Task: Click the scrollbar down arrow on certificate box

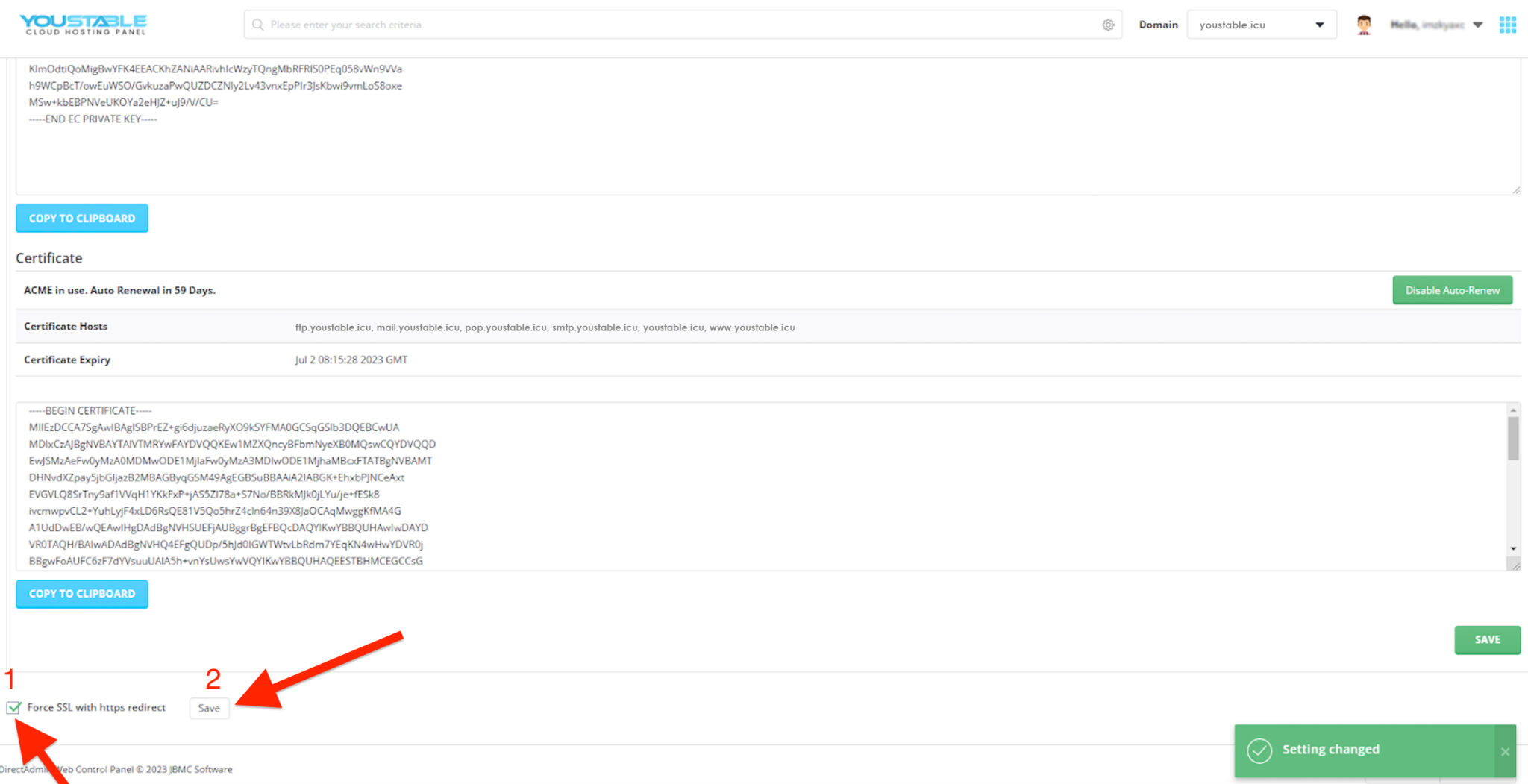Action: [x=1513, y=548]
